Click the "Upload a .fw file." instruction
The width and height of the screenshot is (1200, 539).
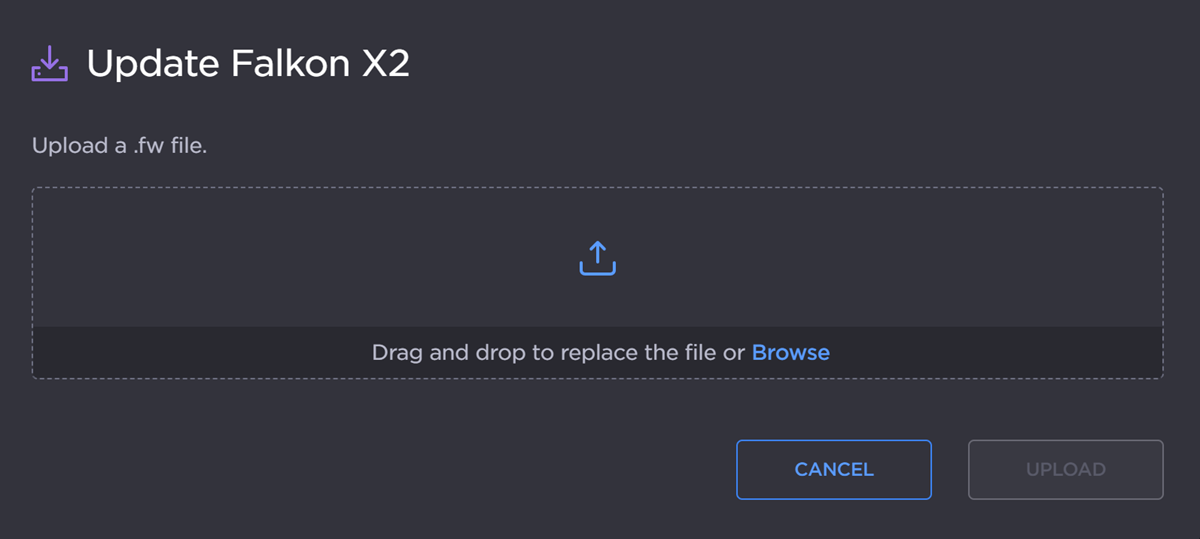pyautogui.click(x=119, y=146)
